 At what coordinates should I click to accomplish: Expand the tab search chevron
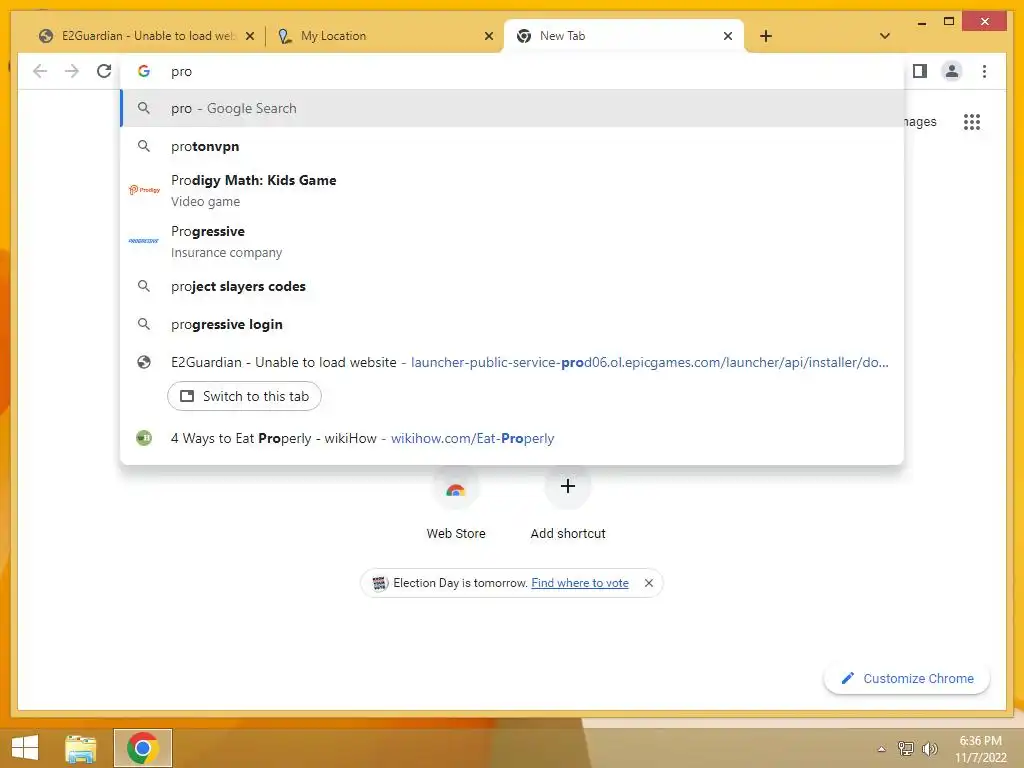click(x=885, y=36)
